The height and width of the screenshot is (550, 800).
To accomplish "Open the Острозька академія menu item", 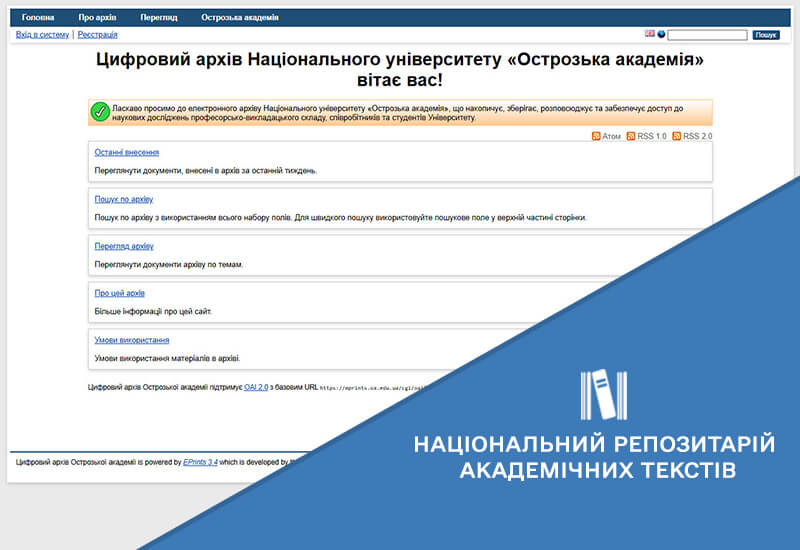I will click(240, 17).
